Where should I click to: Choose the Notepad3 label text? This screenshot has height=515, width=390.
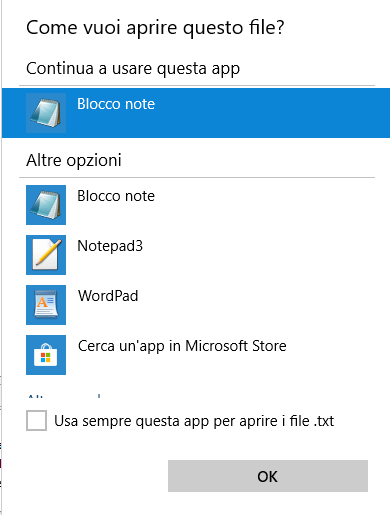point(110,246)
